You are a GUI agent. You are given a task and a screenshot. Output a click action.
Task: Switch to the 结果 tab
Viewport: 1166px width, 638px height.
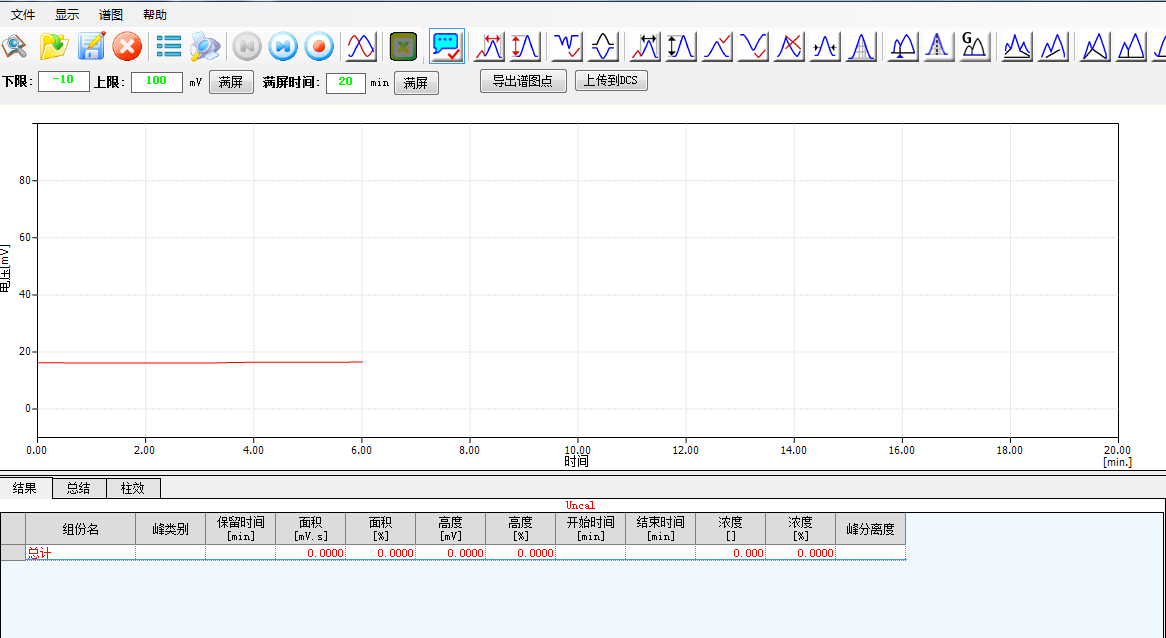tap(25, 489)
